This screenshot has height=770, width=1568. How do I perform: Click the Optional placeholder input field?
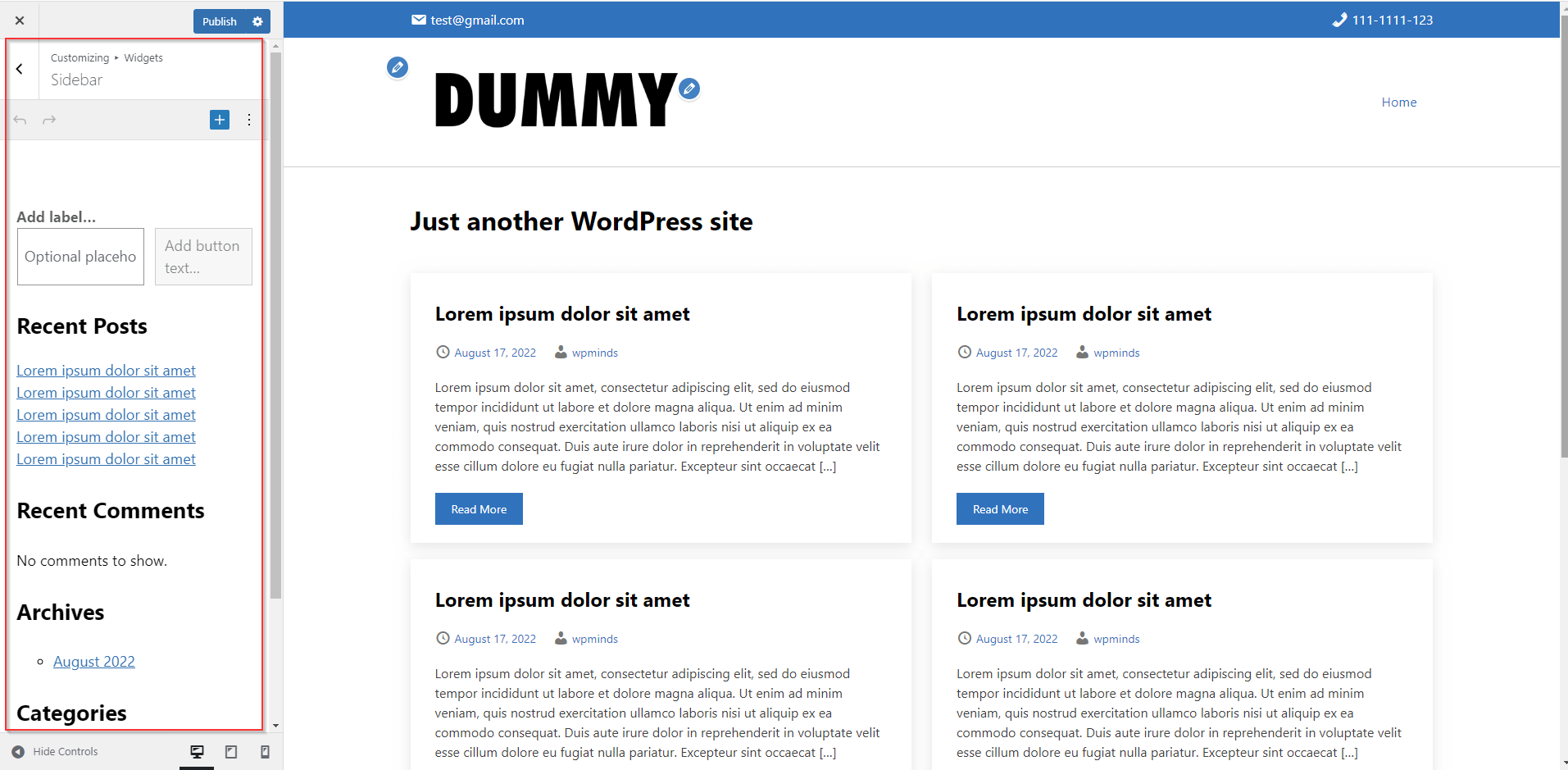pyautogui.click(x=80, y=256)
